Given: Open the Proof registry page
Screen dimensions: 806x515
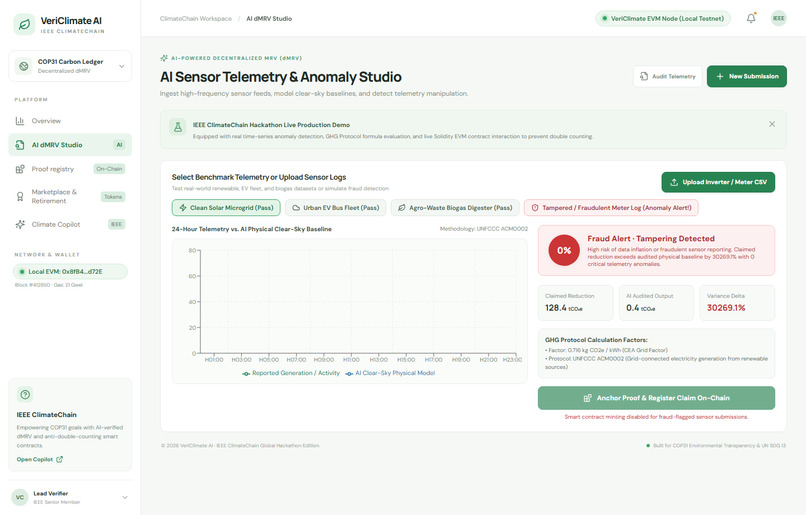Looking at the screenshot, I should 70,169.
